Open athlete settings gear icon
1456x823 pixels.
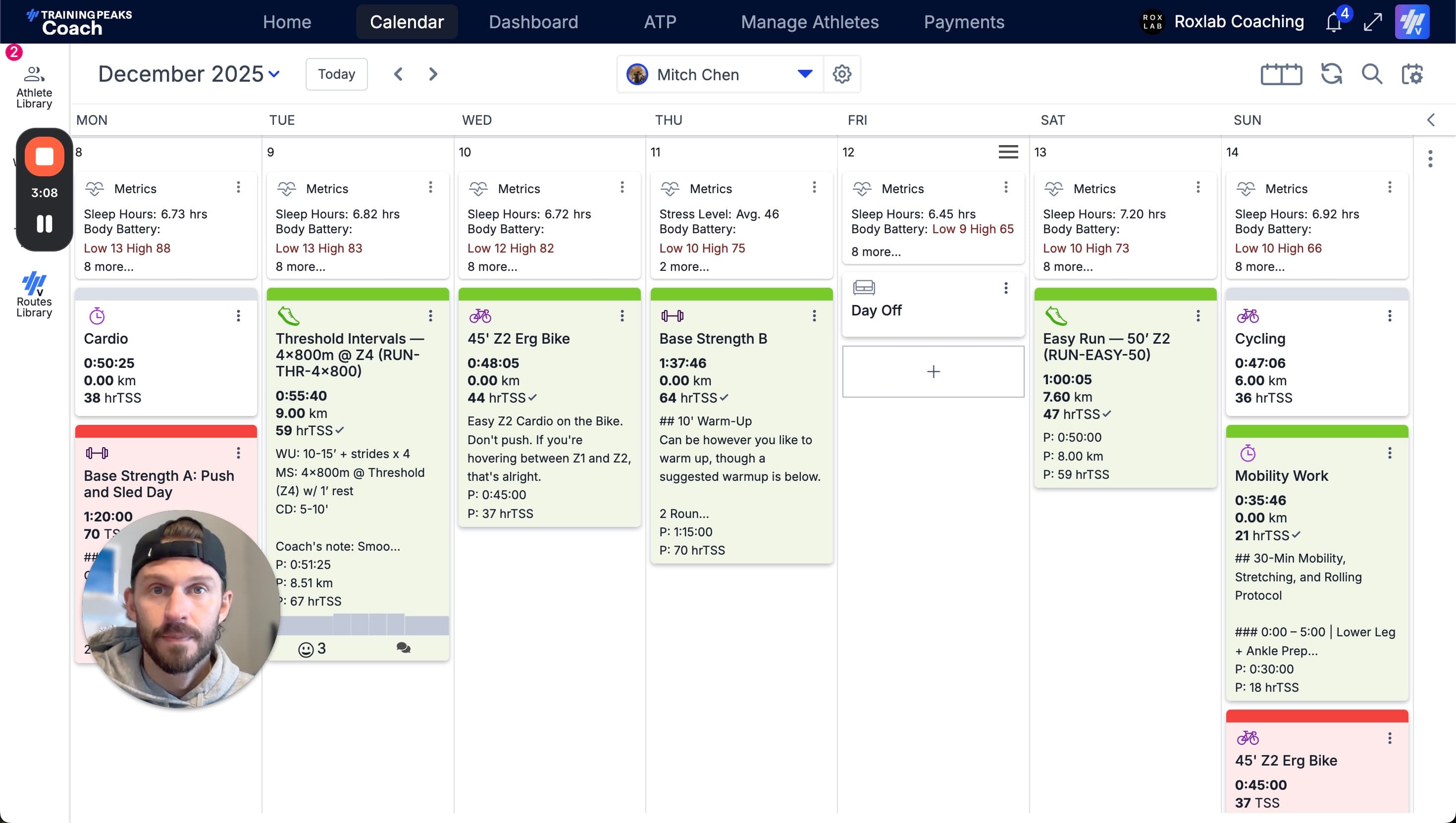pos(841,74)
